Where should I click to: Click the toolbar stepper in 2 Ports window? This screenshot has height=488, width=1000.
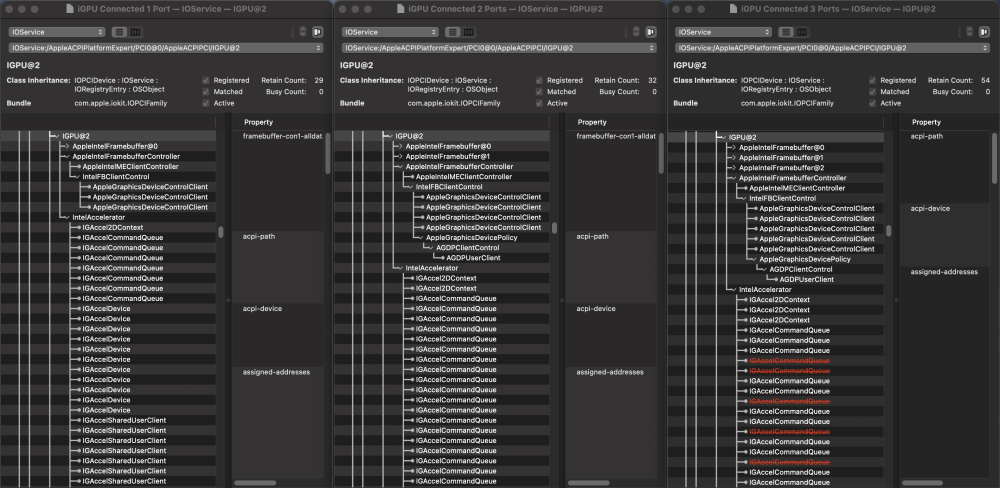(636, 32)
